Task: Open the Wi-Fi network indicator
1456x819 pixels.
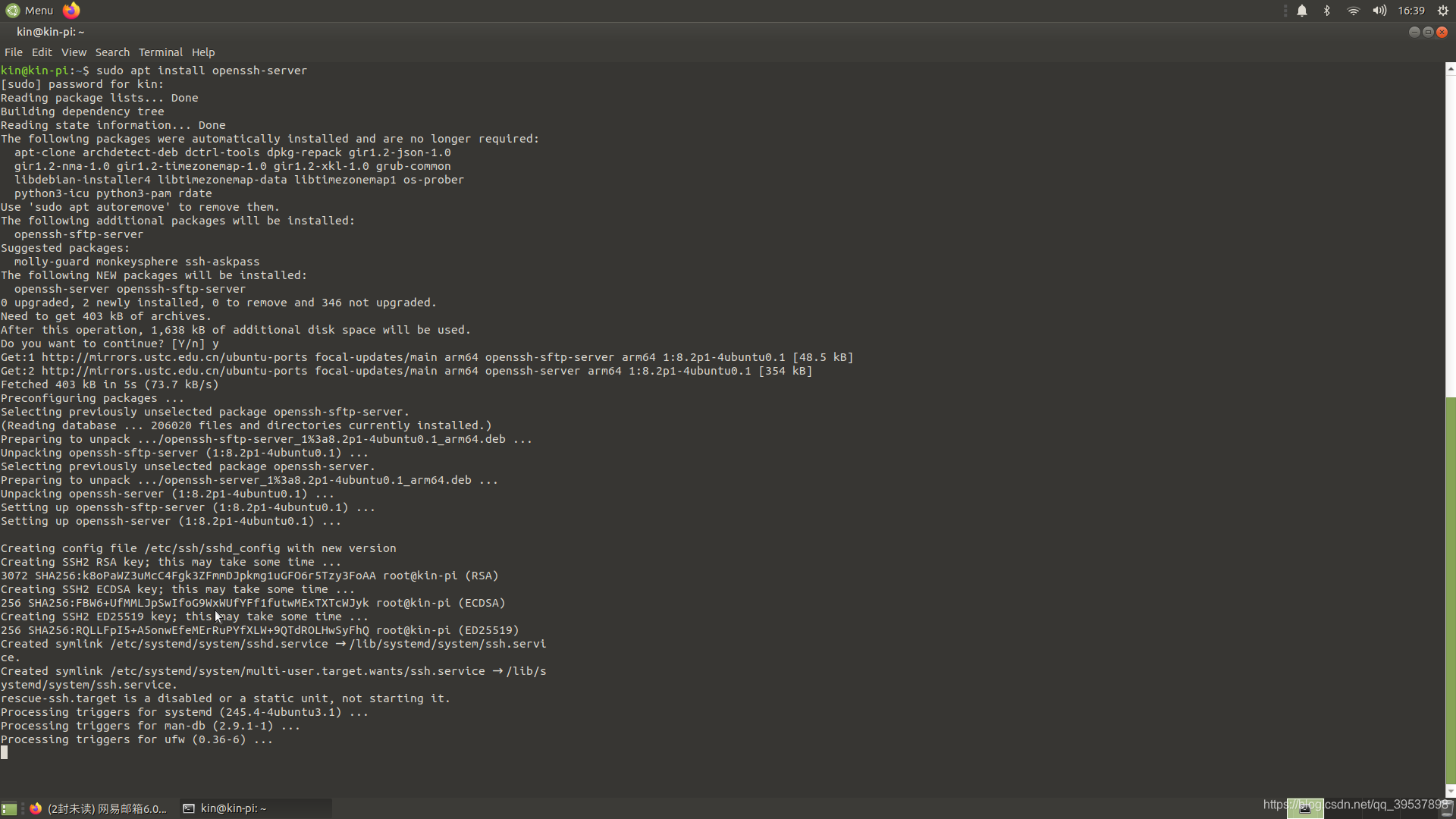Action: click(x=1354, y=11)
